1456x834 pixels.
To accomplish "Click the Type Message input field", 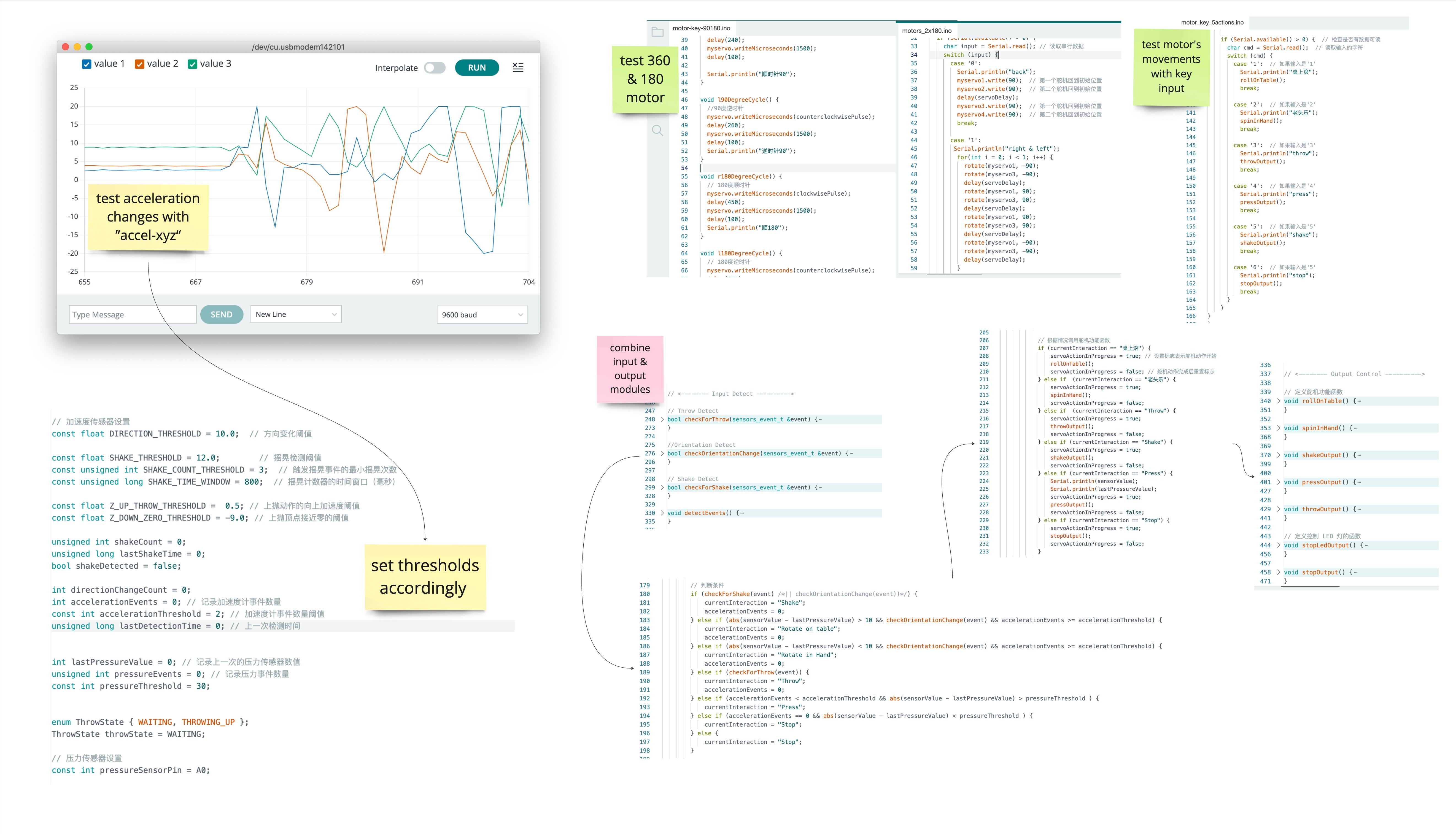I will 132,314.
